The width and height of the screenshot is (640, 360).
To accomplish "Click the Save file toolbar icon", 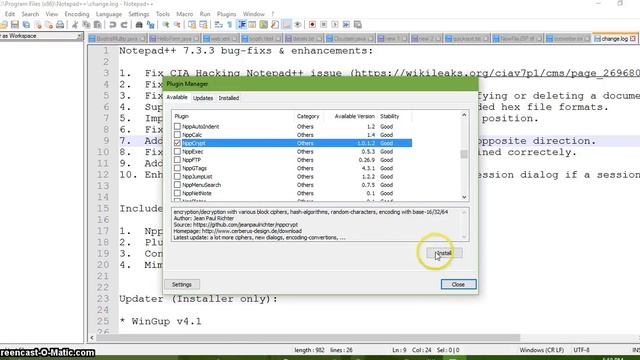I will pyautogui.click(x=15, y=25).
